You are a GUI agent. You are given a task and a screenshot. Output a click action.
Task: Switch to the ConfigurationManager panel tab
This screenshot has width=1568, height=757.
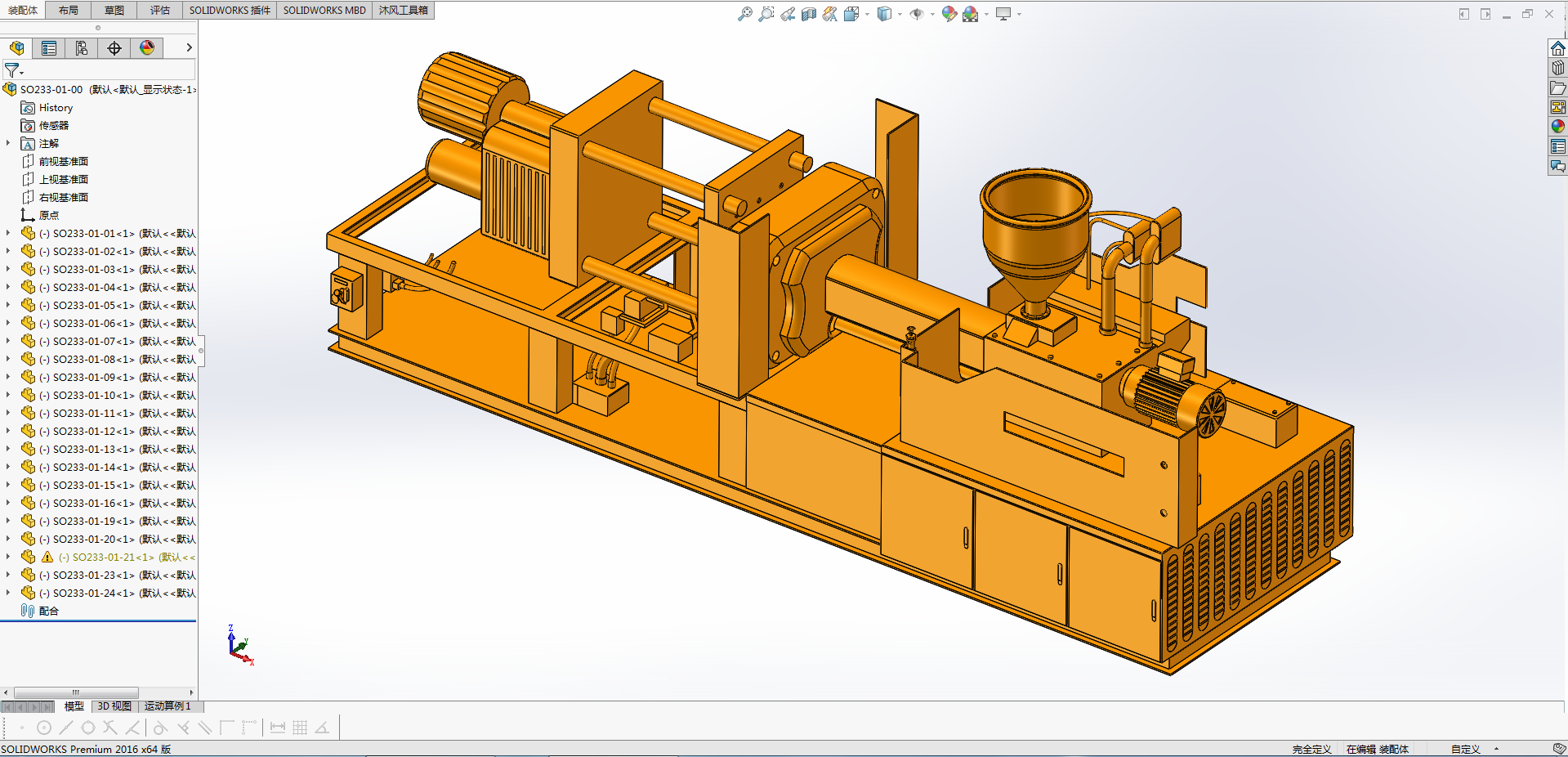[81, 47]
